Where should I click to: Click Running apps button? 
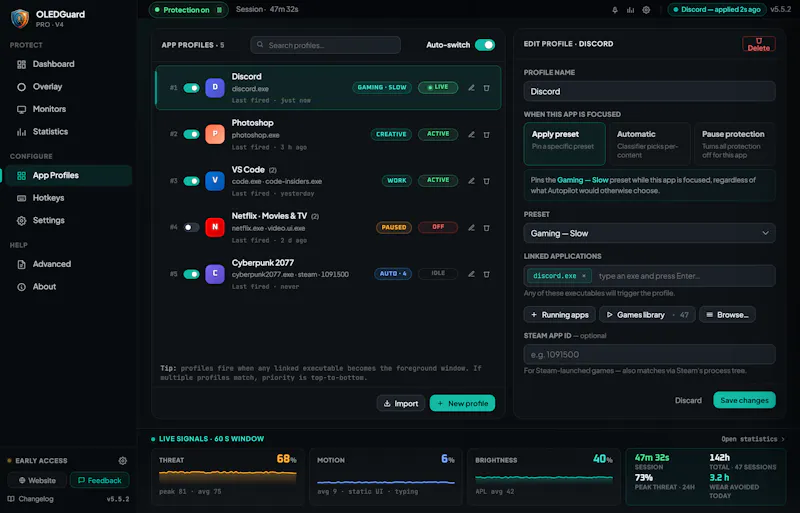[x=560, y=315]
